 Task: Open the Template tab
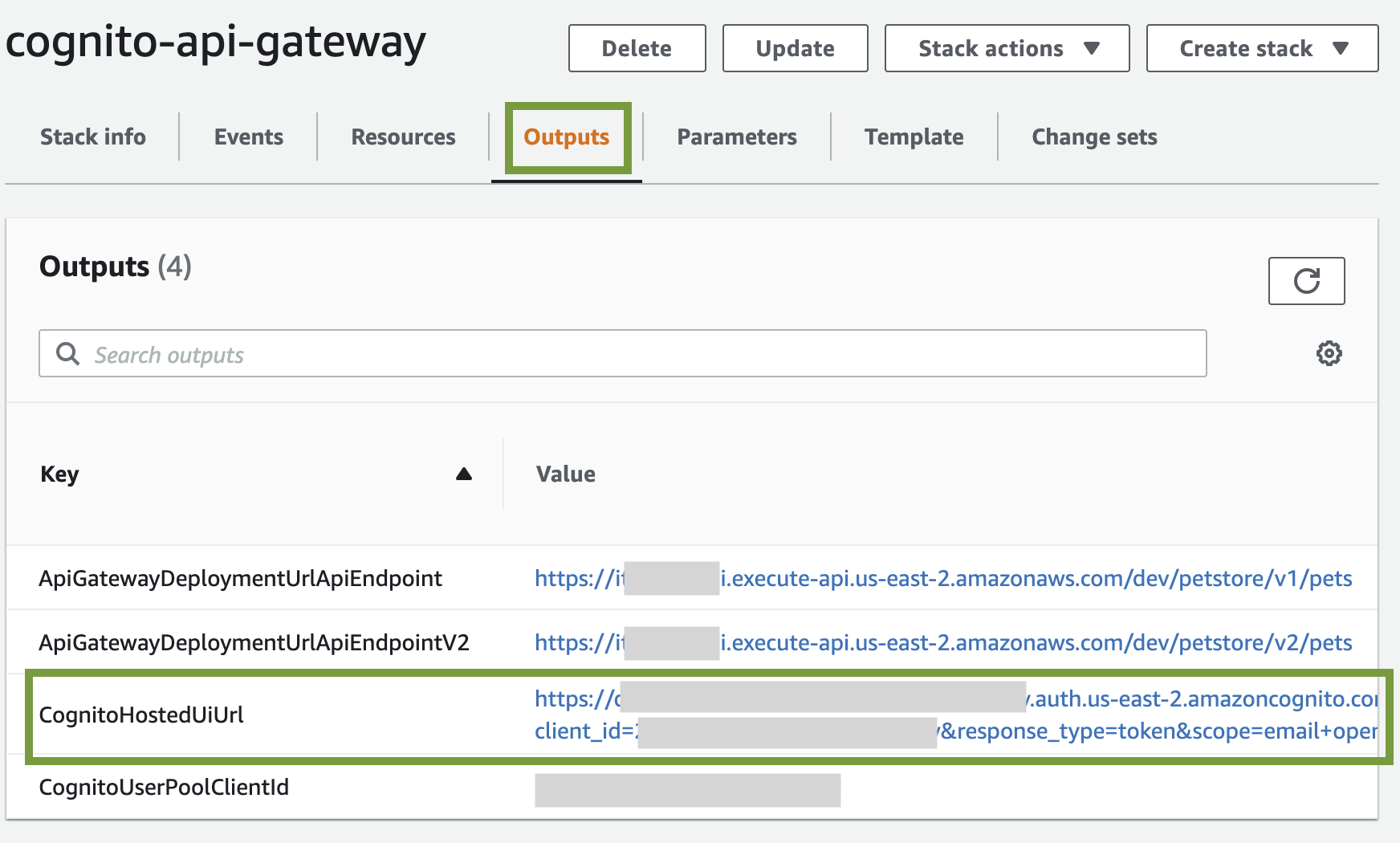pos(914,136)
